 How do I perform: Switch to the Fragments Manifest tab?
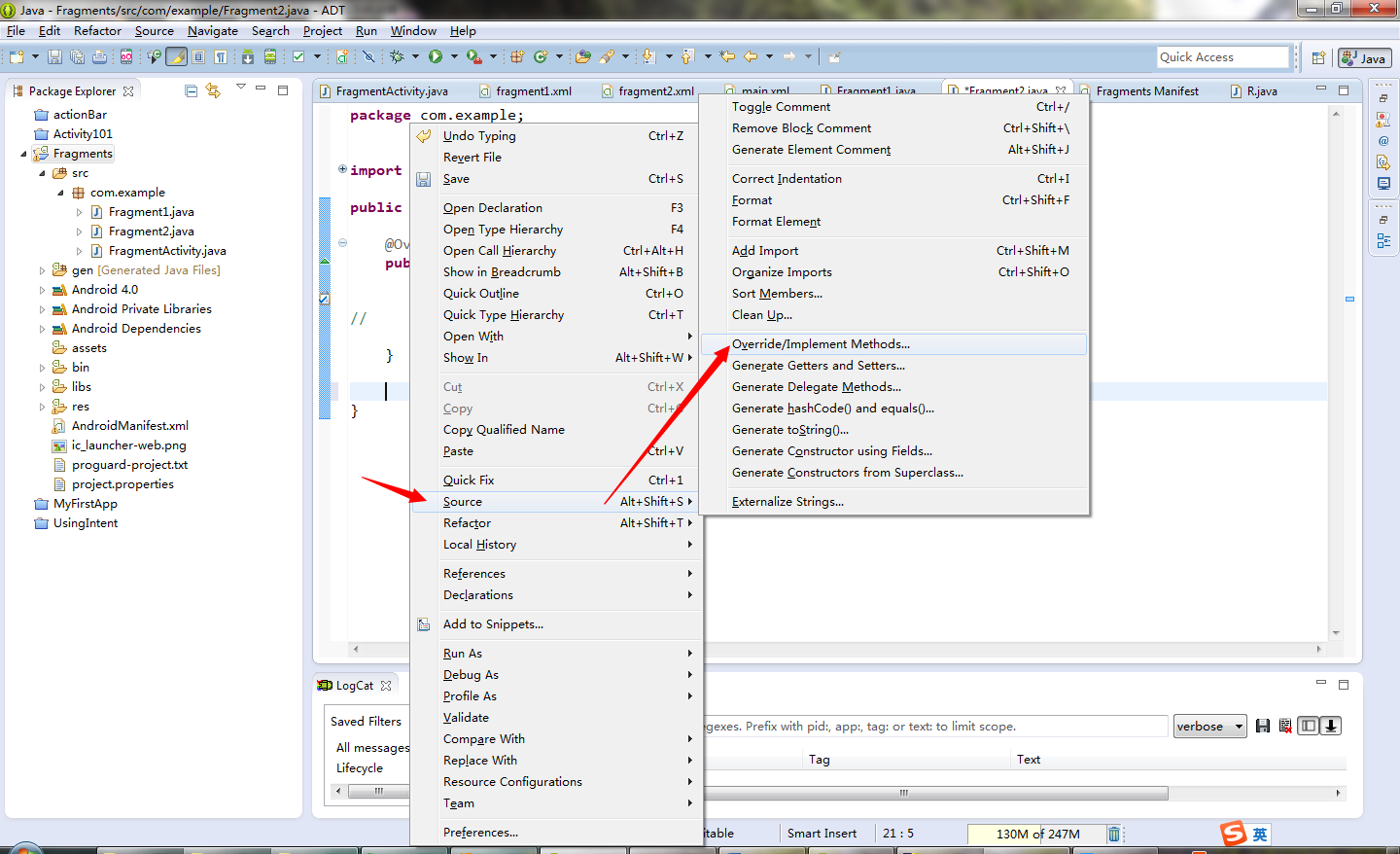pos(1147,91)
